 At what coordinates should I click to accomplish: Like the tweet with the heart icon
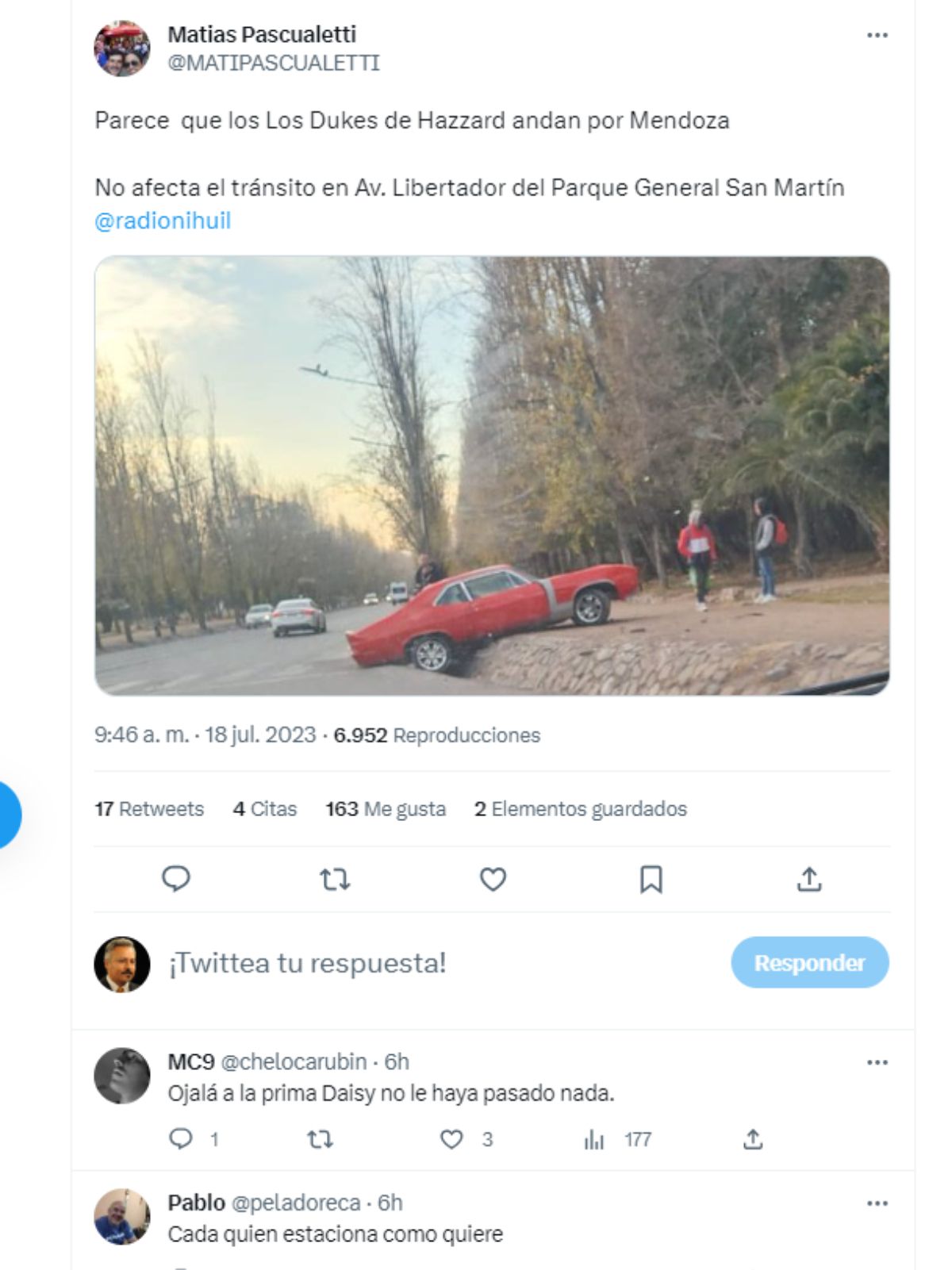493,879
